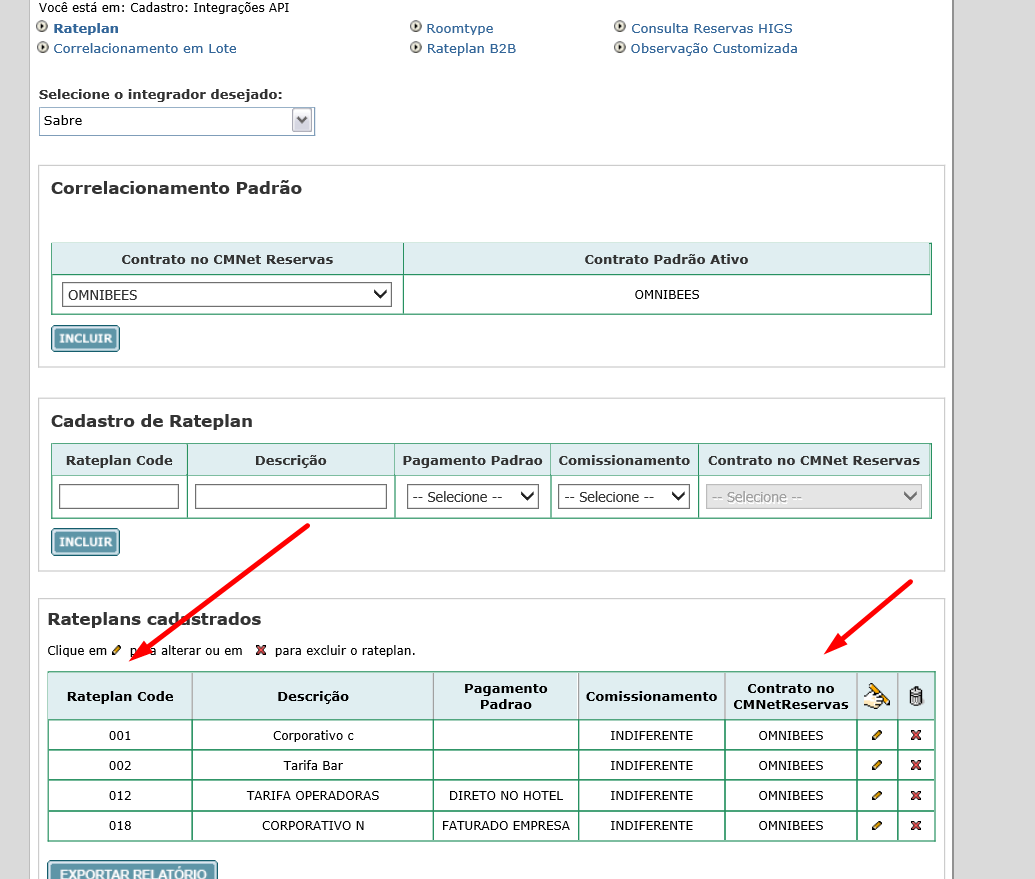This screenshot has width=1035, height=879.
Task: Open Observação Customizada link
Action: (714, 48)
